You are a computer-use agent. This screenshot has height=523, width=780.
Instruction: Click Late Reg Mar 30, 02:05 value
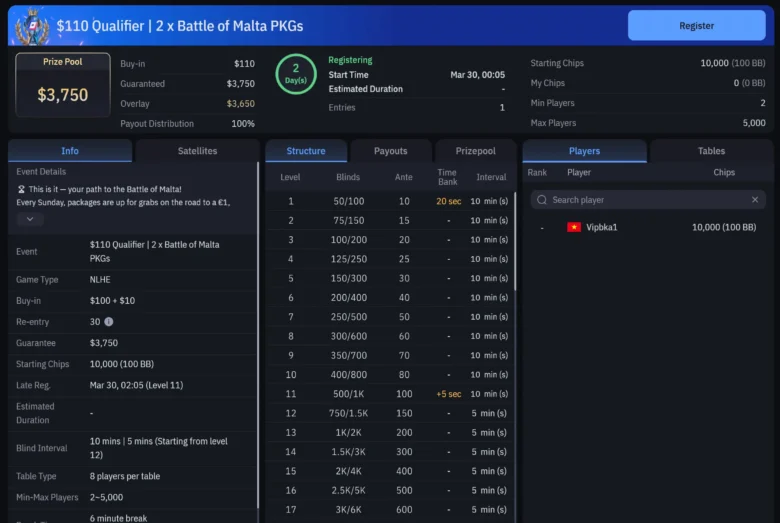pos(136,385)
